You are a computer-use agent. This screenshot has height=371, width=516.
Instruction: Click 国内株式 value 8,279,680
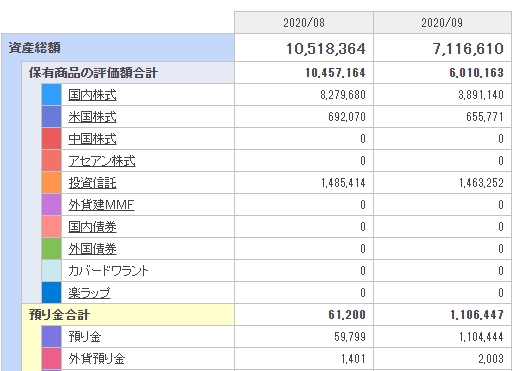[x=343, y=95]
